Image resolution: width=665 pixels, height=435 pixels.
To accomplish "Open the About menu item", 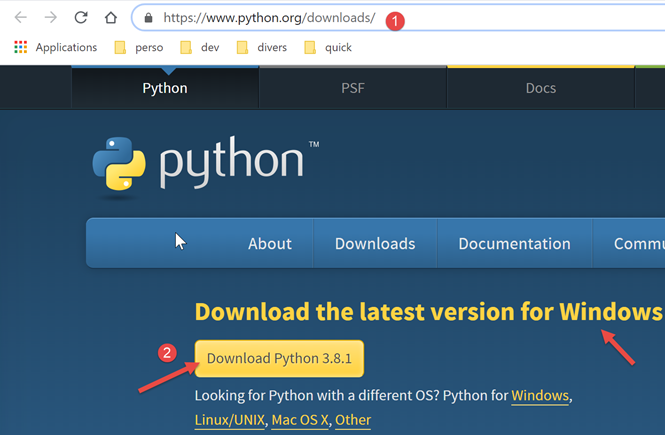I will (x=270, y=244).
